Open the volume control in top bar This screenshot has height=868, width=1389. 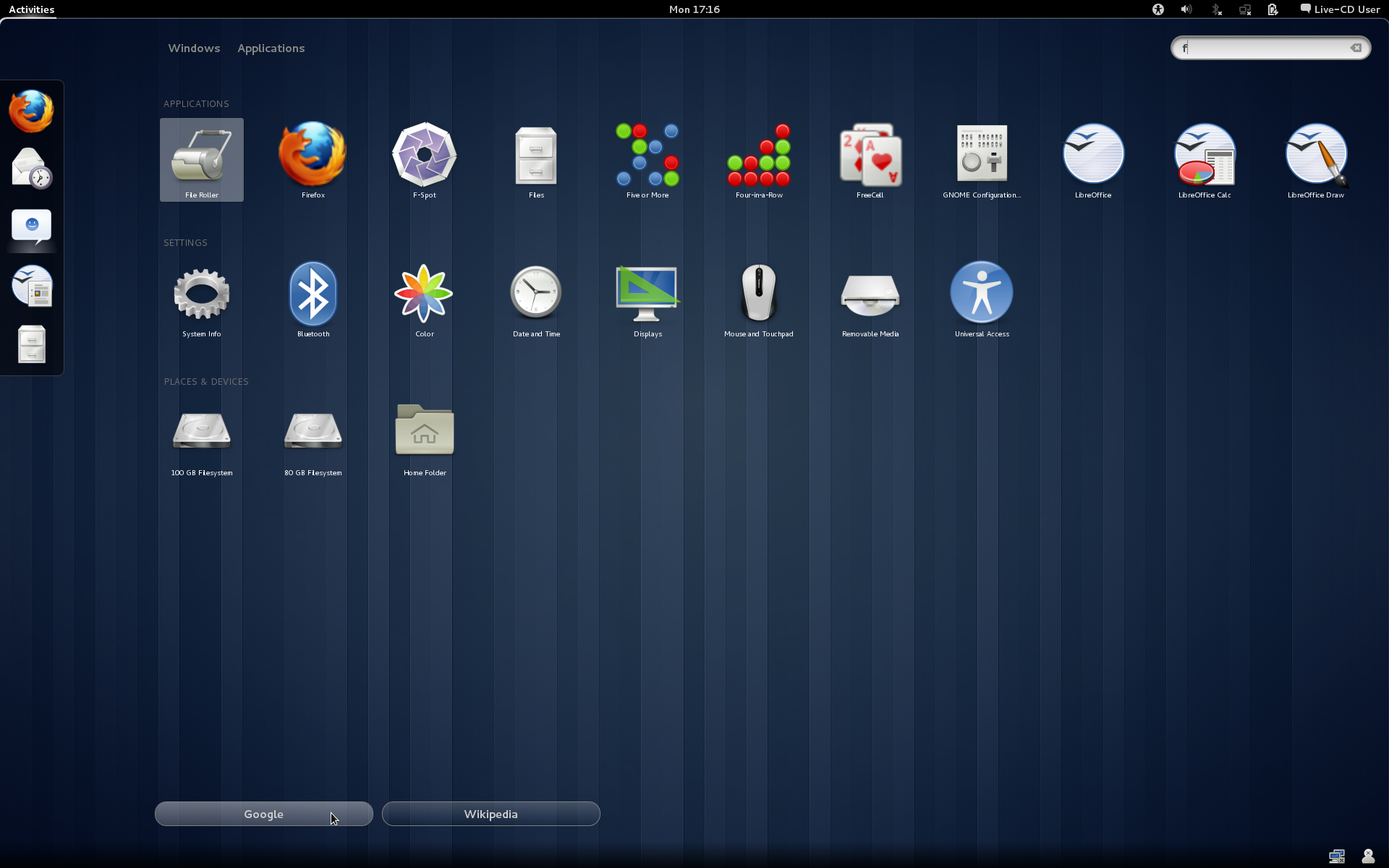(x=1186, y=9)
